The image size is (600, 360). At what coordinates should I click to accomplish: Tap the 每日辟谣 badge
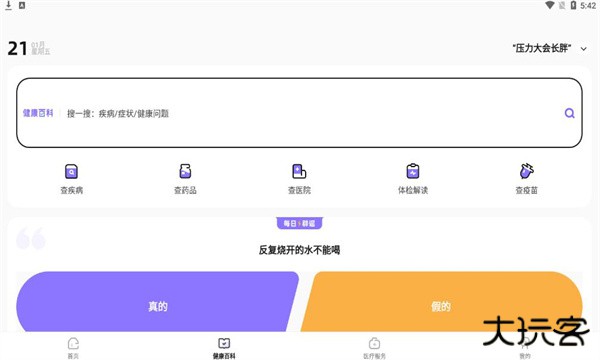pyautogui.click(x=299, y=223)
